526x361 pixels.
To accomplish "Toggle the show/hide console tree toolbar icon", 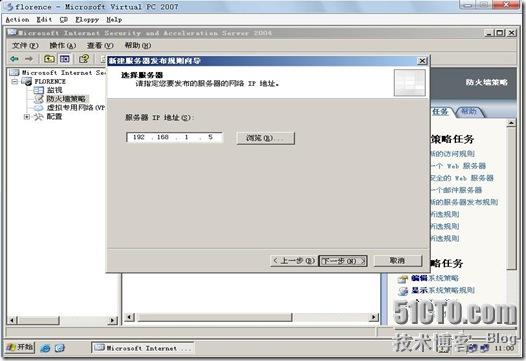I will tap(64, 59).
